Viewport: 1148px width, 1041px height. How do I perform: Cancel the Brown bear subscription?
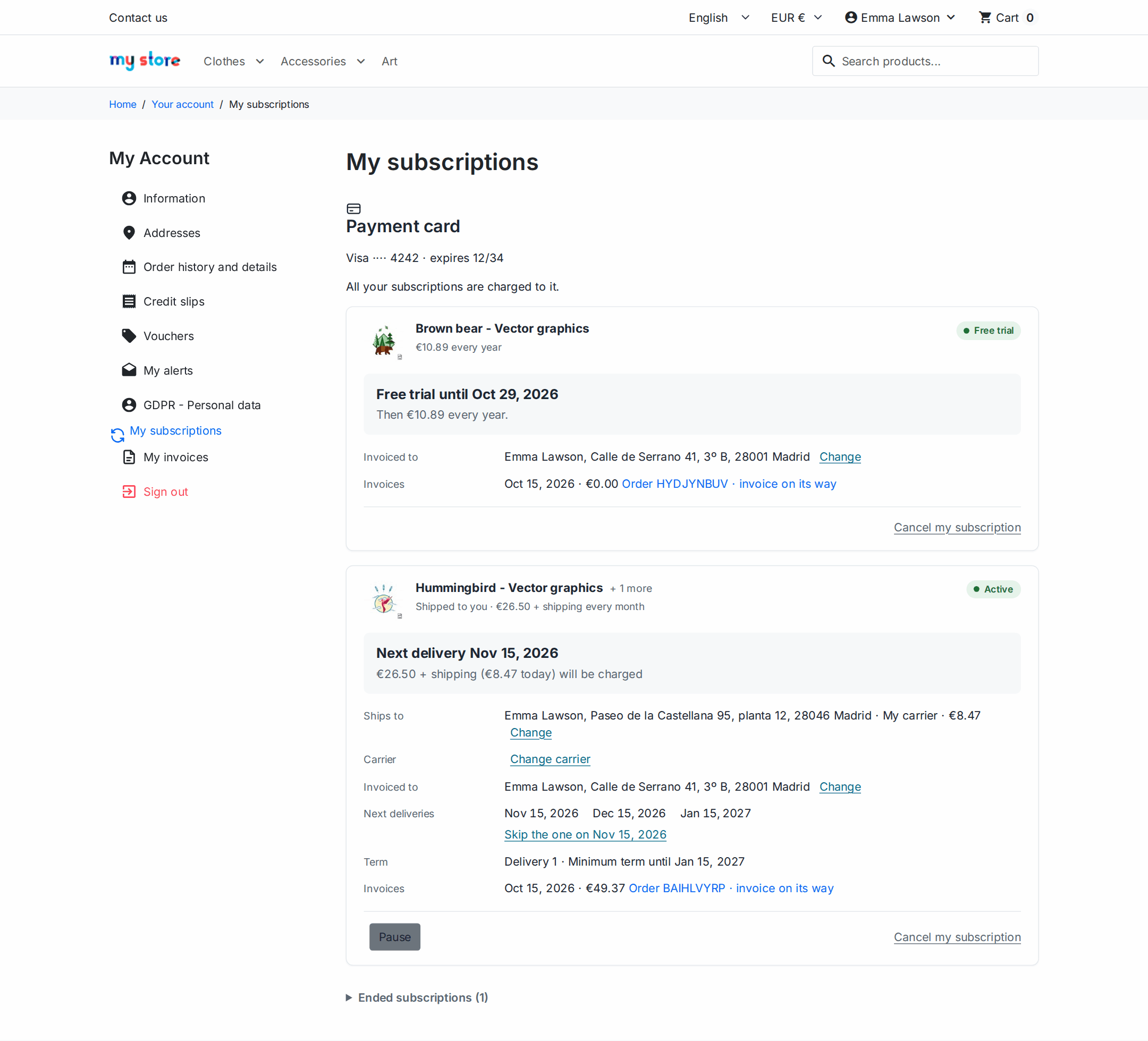tap(957, 527)
